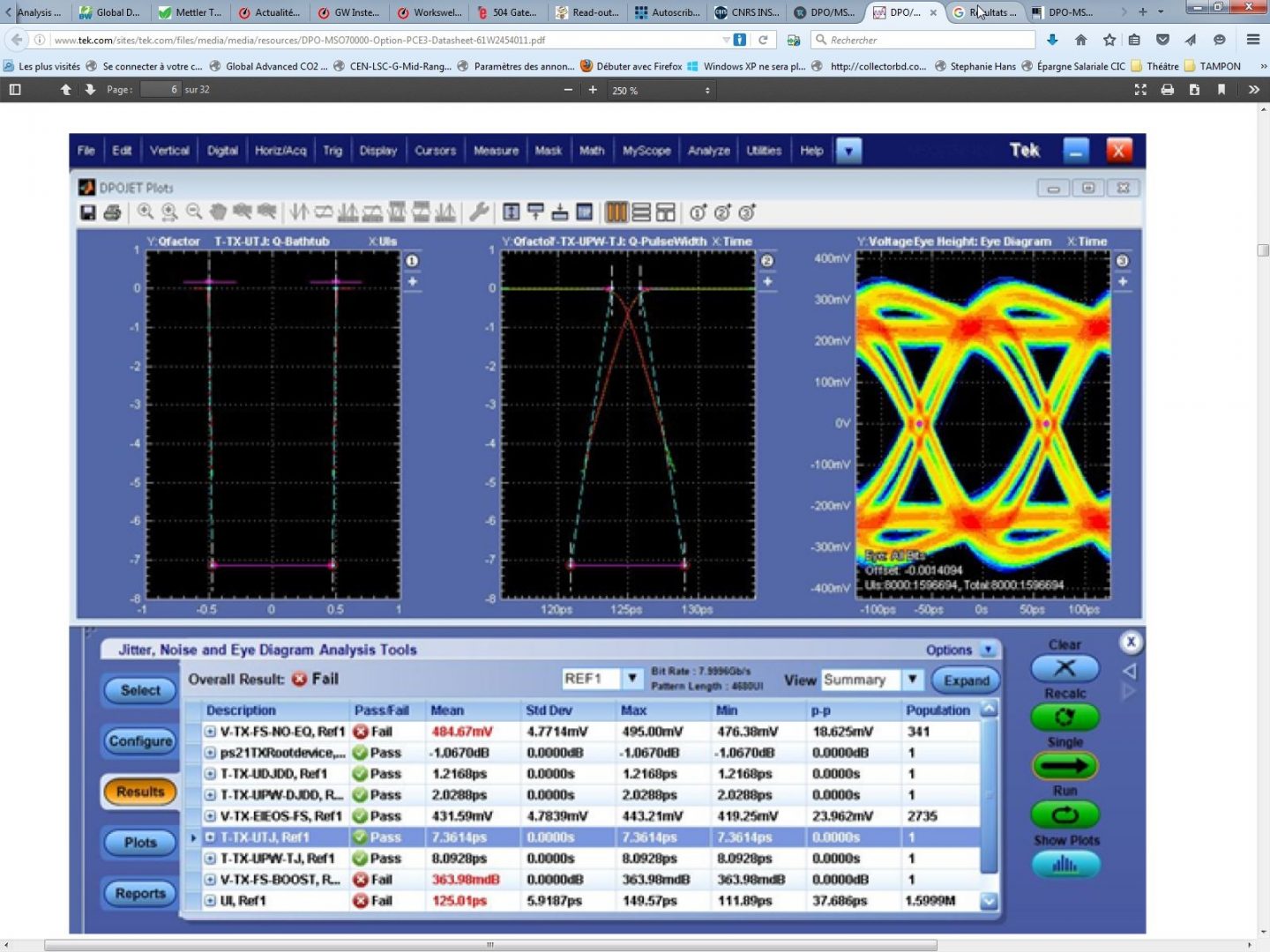This screenshot has width=1270, height=952.
Task: Click the printer icon in DPOJET Plots toolbar
Action: tap(112, 212)
